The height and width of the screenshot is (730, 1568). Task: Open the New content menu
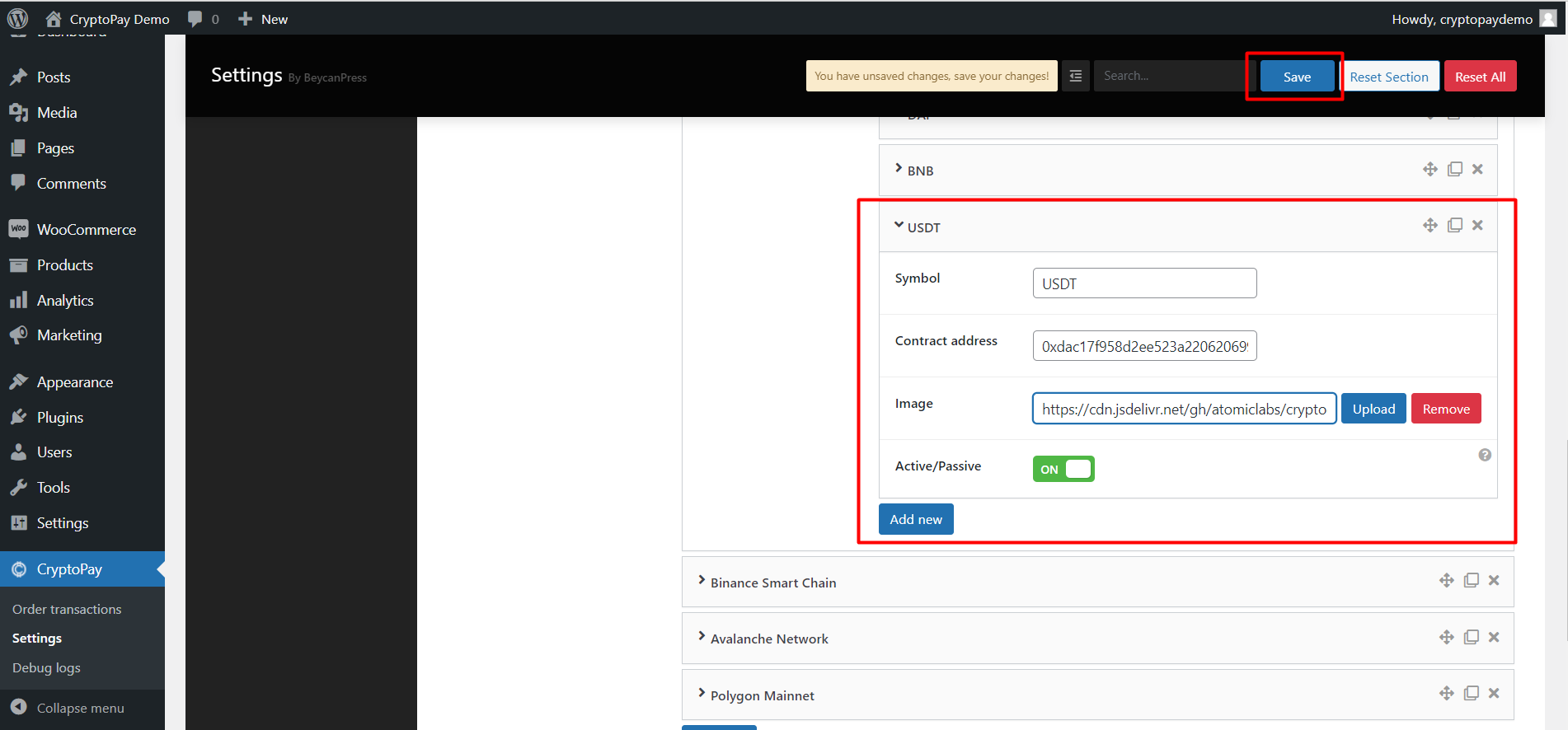point(263,19)
